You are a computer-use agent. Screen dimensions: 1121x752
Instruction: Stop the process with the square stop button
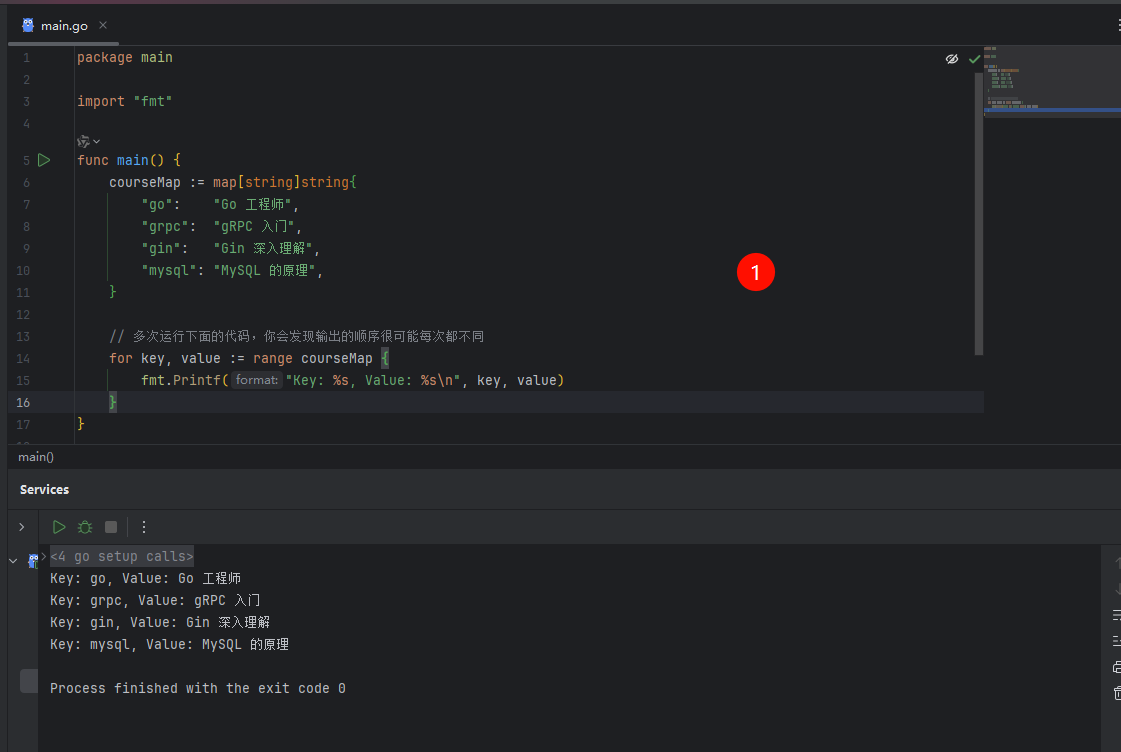(111, 527)
